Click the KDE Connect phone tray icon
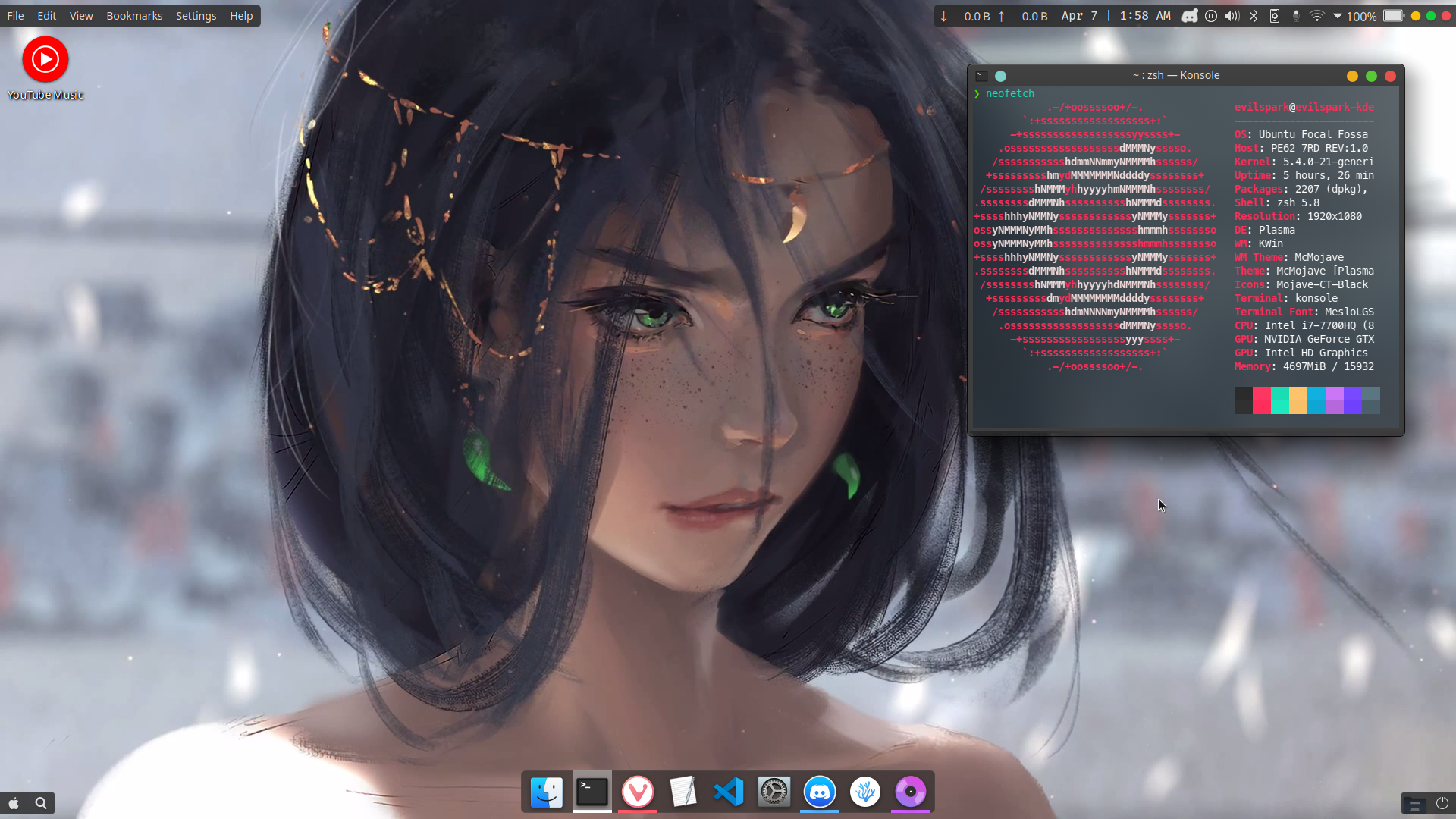 [x=1275, y=16]
